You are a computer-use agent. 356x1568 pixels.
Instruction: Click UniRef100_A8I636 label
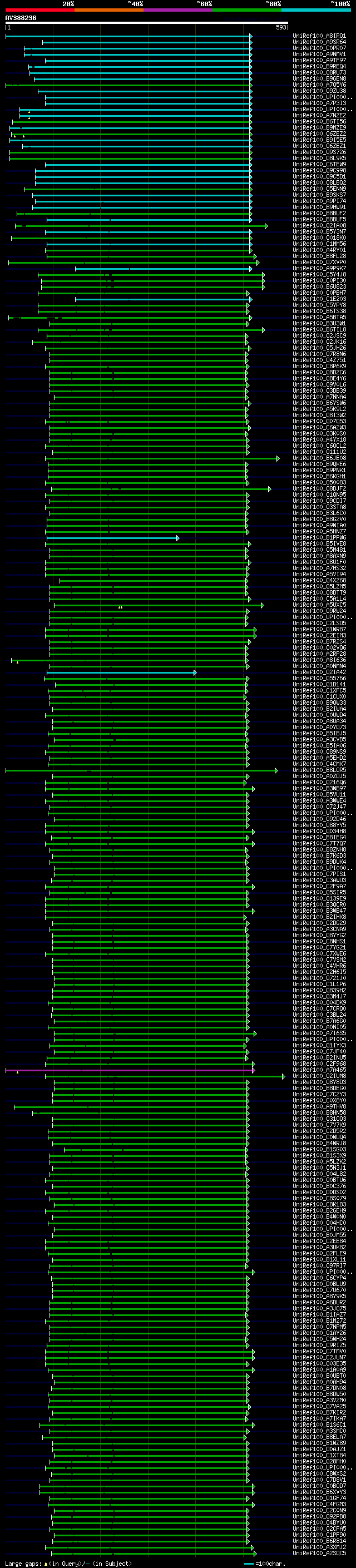click(x=319, y=660)
